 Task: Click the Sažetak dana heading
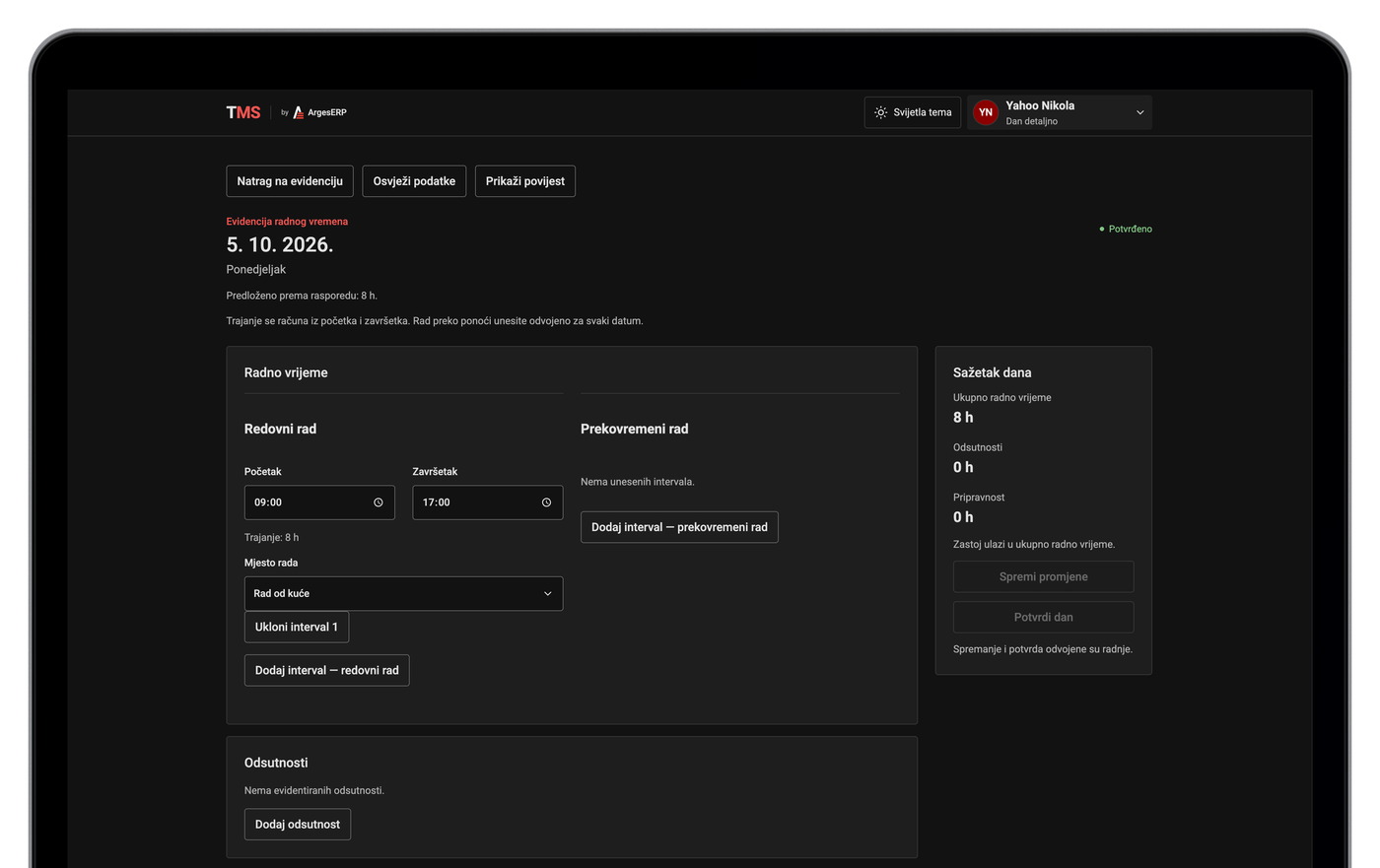pyautogui.click(x=993, y=372)
